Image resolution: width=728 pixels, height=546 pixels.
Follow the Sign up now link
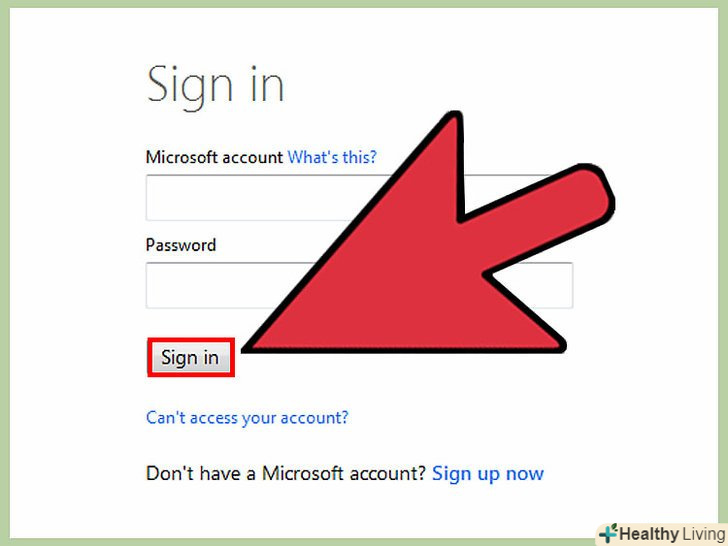(488, 474)
